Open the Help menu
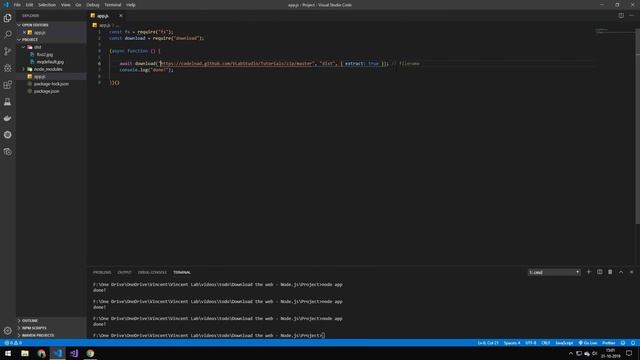 131,5
